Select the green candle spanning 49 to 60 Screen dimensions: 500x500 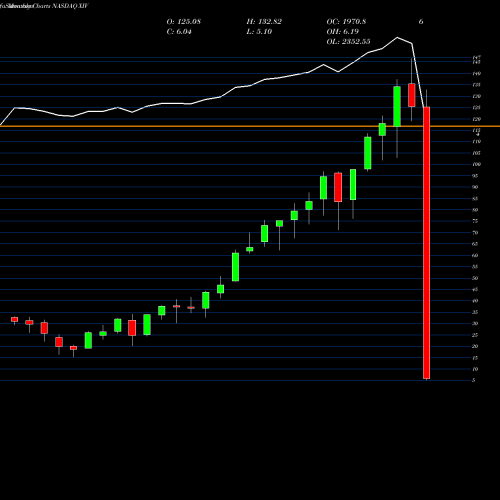point(235,267)
